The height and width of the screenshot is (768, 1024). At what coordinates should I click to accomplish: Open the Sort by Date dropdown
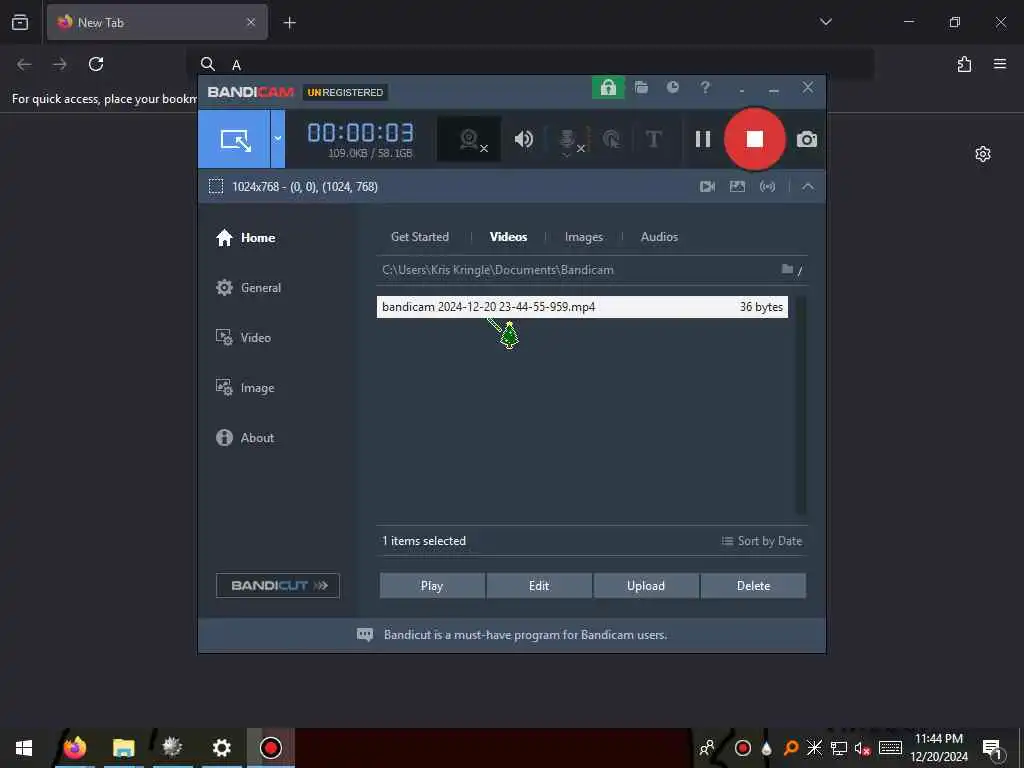(x=761, y=541)
